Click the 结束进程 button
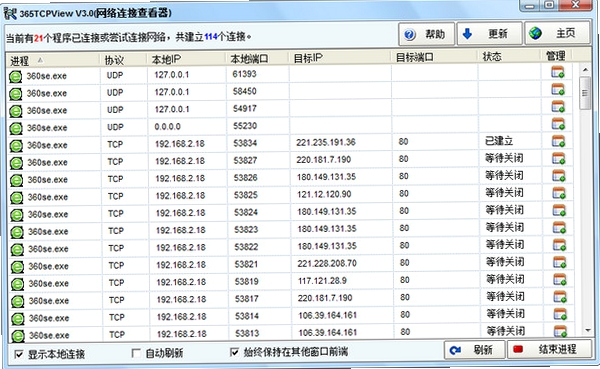 [549, 349]
